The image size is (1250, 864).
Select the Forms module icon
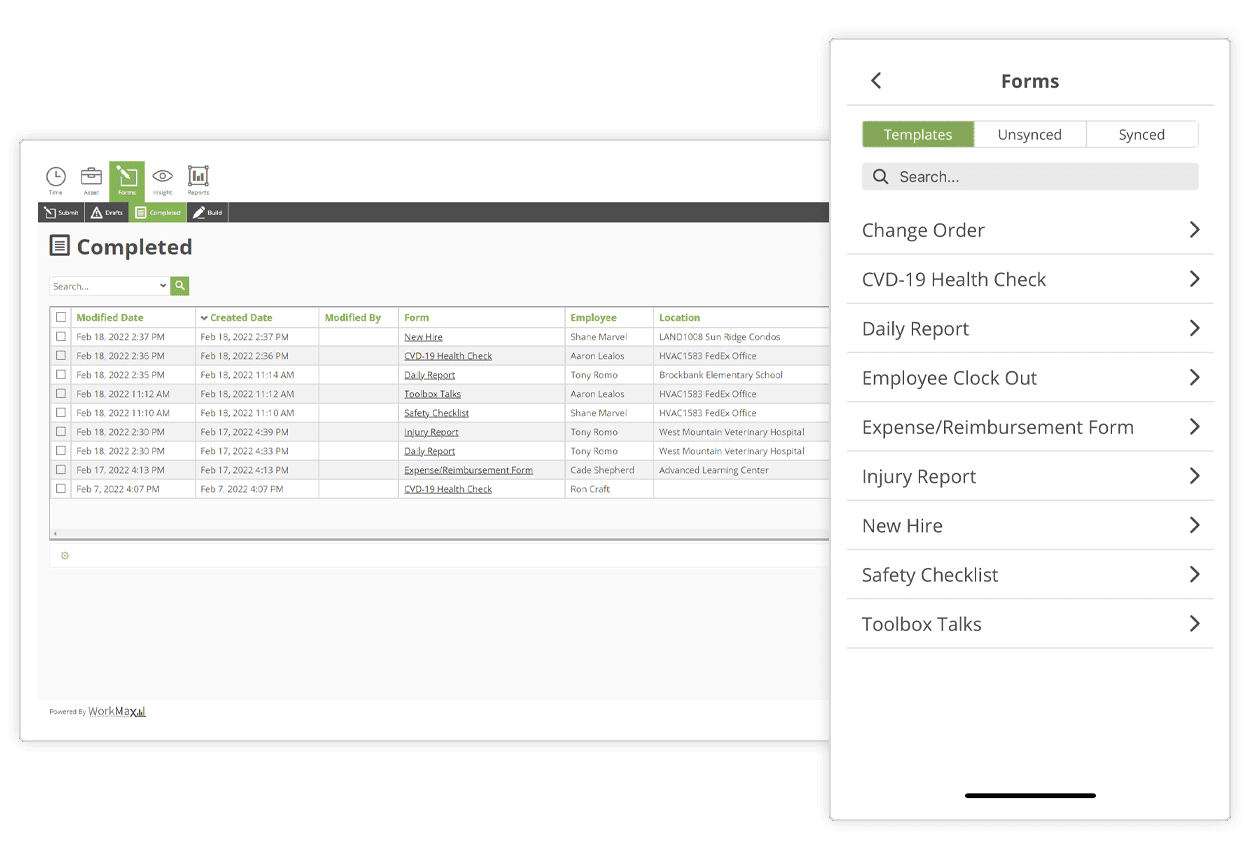pos(127,180)
